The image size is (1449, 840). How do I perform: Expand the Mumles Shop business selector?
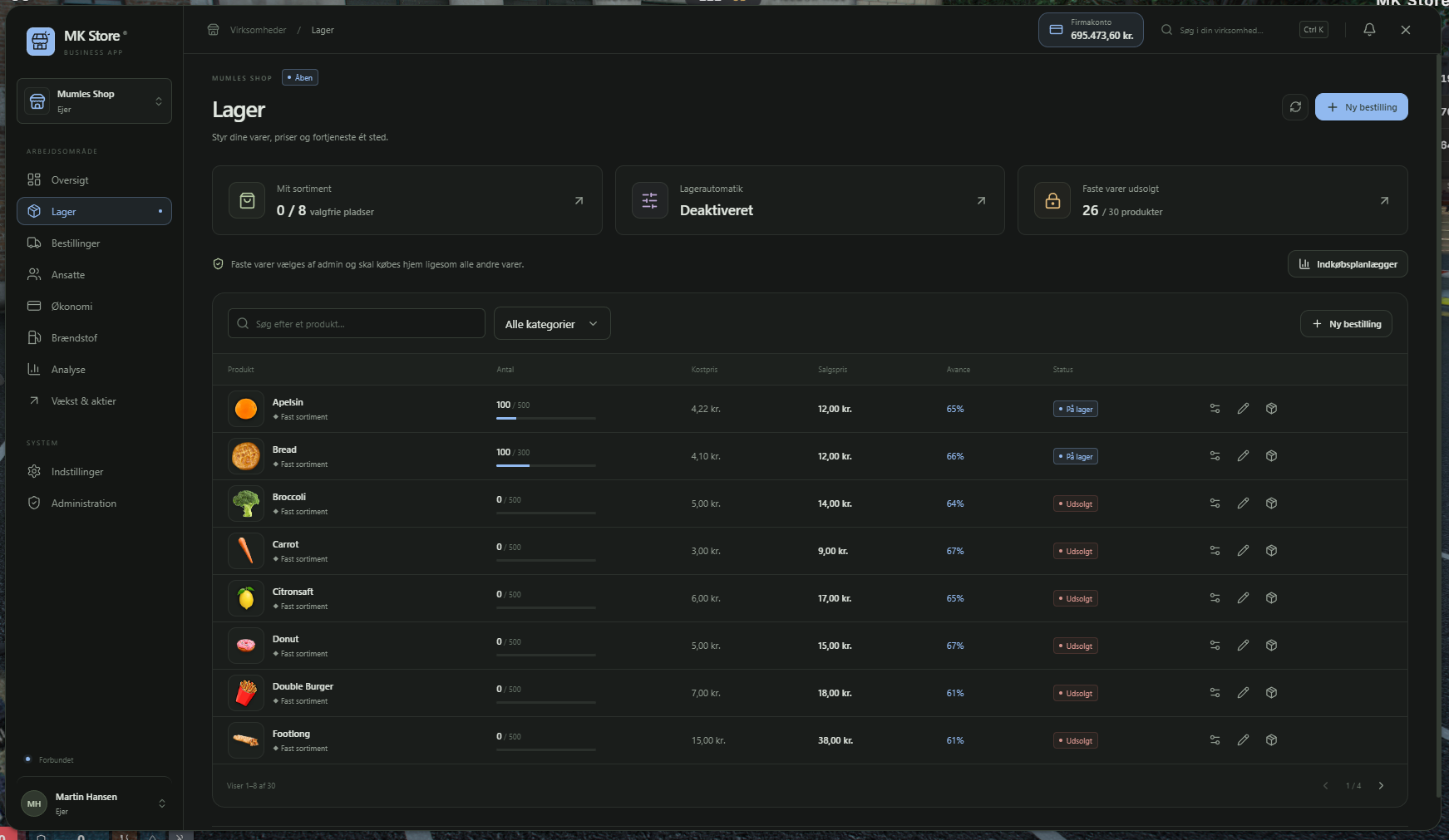coord(94,101)
